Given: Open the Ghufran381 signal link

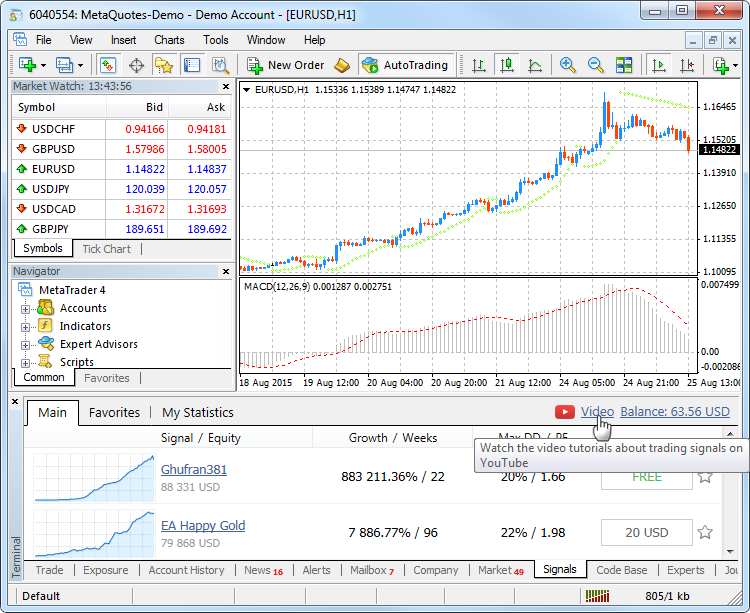Looking at the screenshot, I should [x=194, y=469].
